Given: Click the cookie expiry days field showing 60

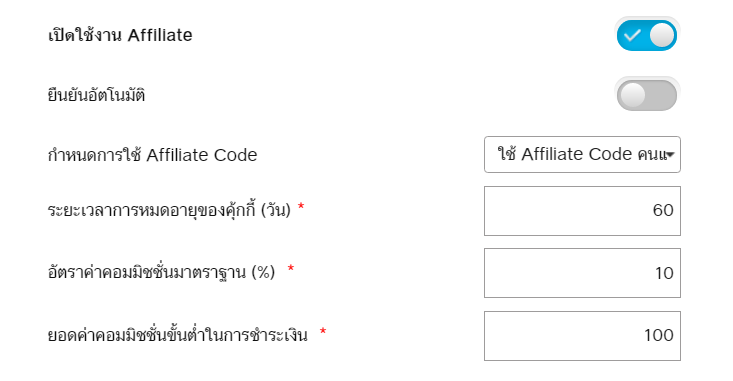Looking at the screenshot, I should click(x=582, y=211).
